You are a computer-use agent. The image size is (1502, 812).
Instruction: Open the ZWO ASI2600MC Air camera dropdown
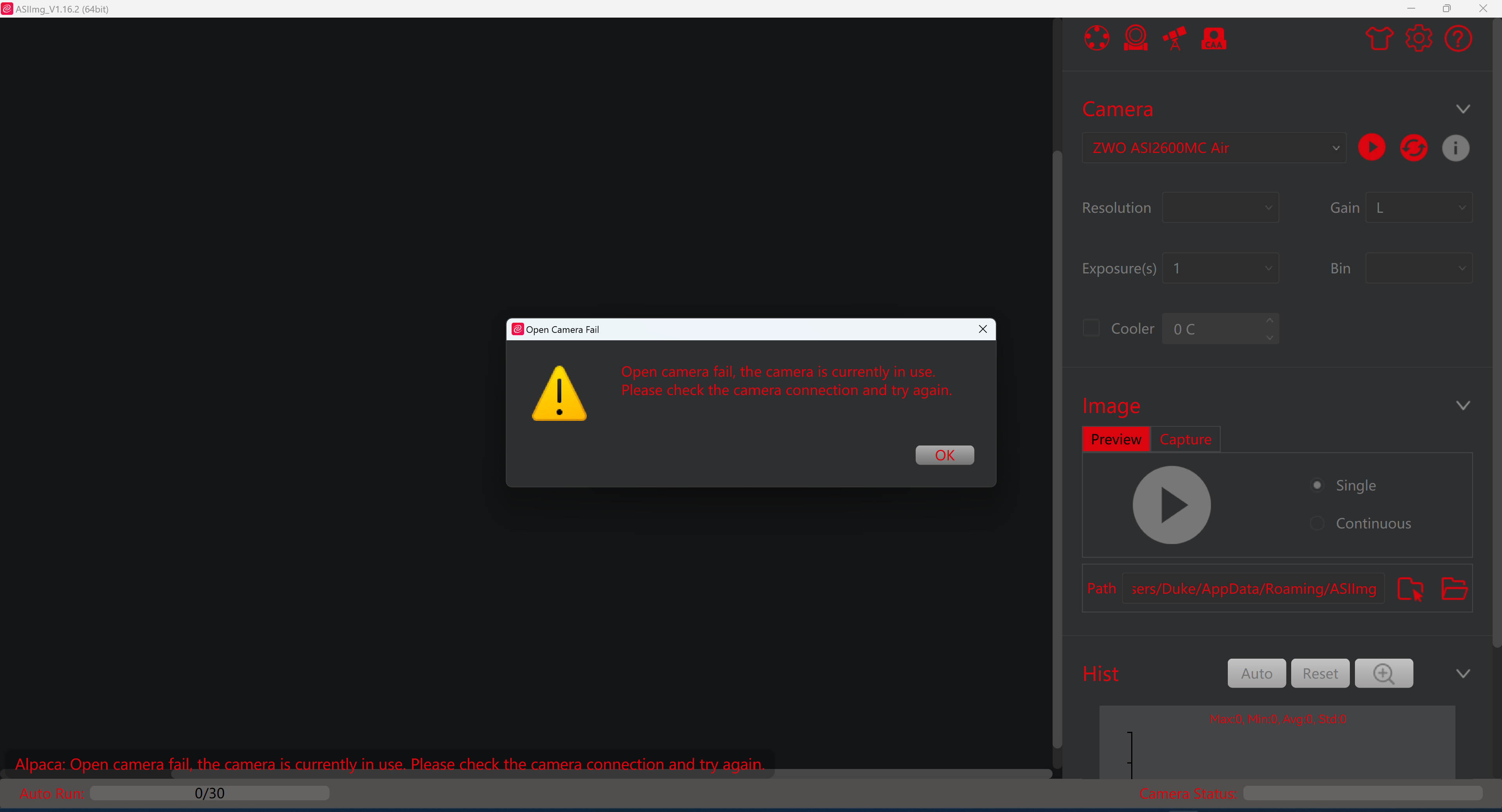(x=1214, y=147)
